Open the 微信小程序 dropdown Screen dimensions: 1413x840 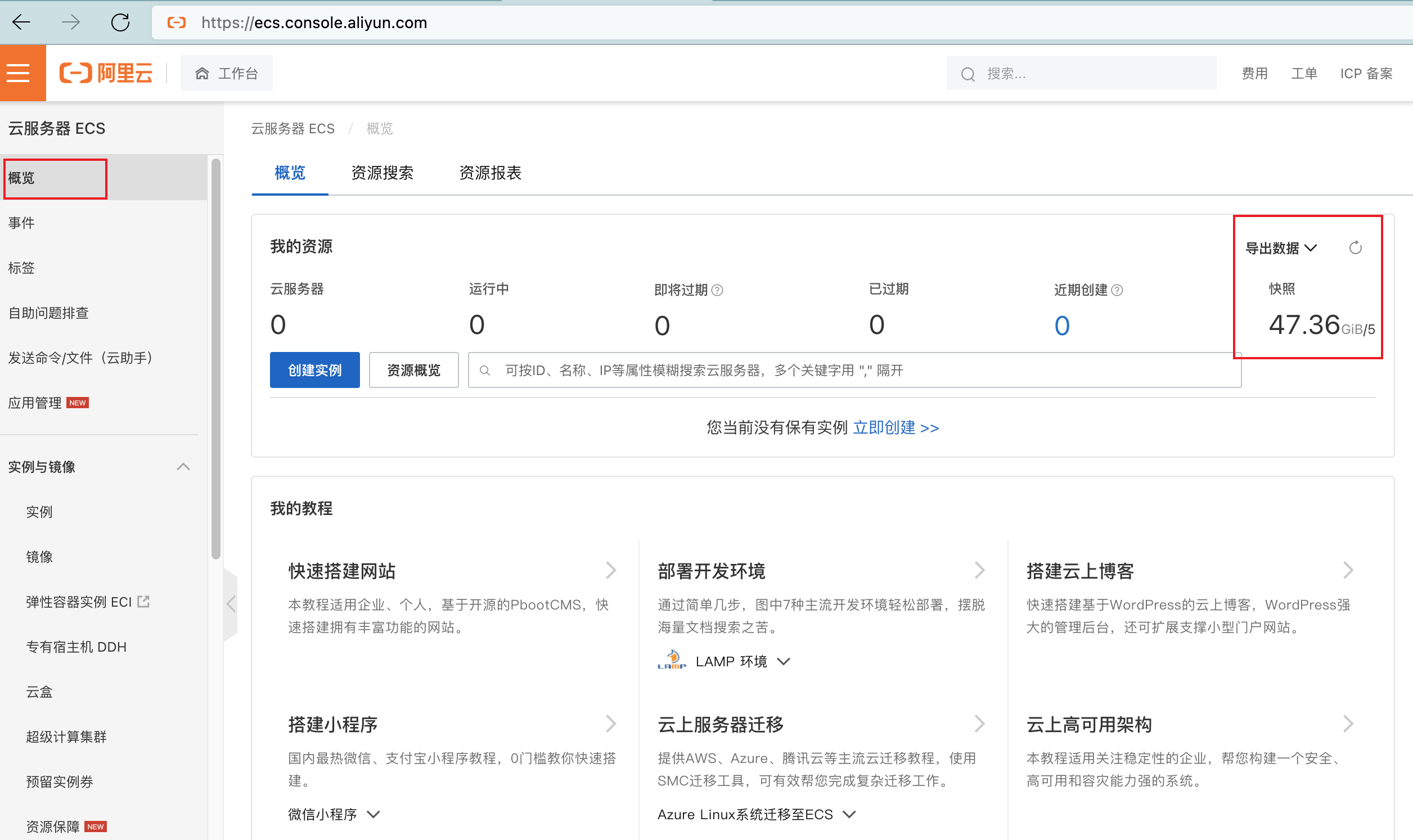(334, 814)
